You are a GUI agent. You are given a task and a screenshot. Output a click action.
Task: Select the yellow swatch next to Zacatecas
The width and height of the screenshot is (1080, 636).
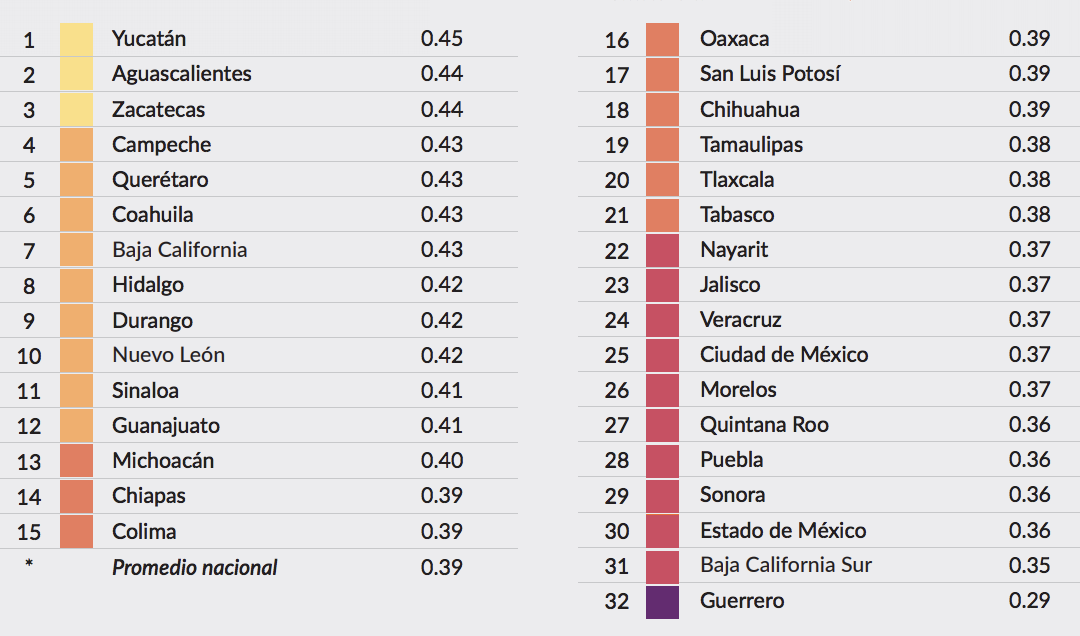pyautogui.click(x=76, y=110)
